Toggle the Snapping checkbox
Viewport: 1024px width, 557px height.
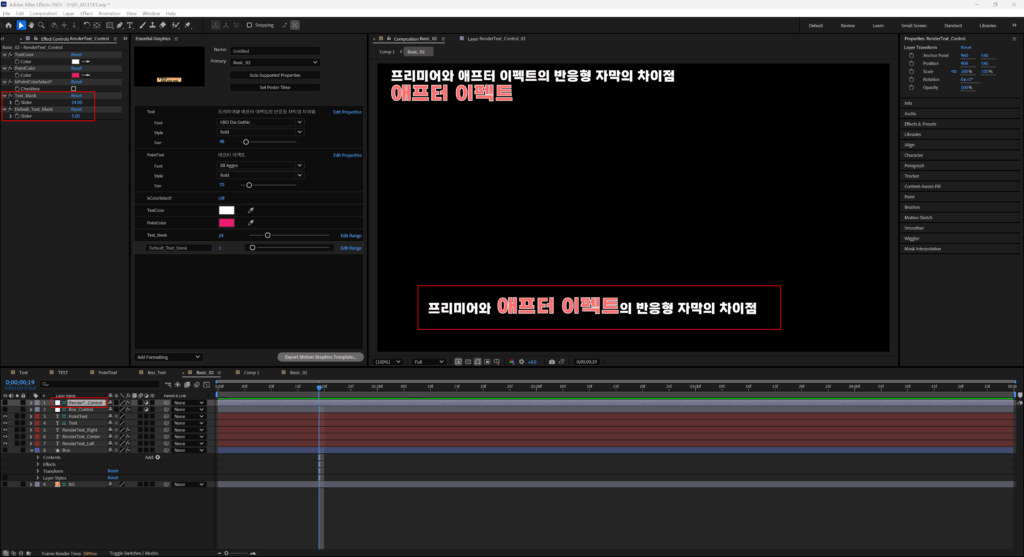pos(249,25)
